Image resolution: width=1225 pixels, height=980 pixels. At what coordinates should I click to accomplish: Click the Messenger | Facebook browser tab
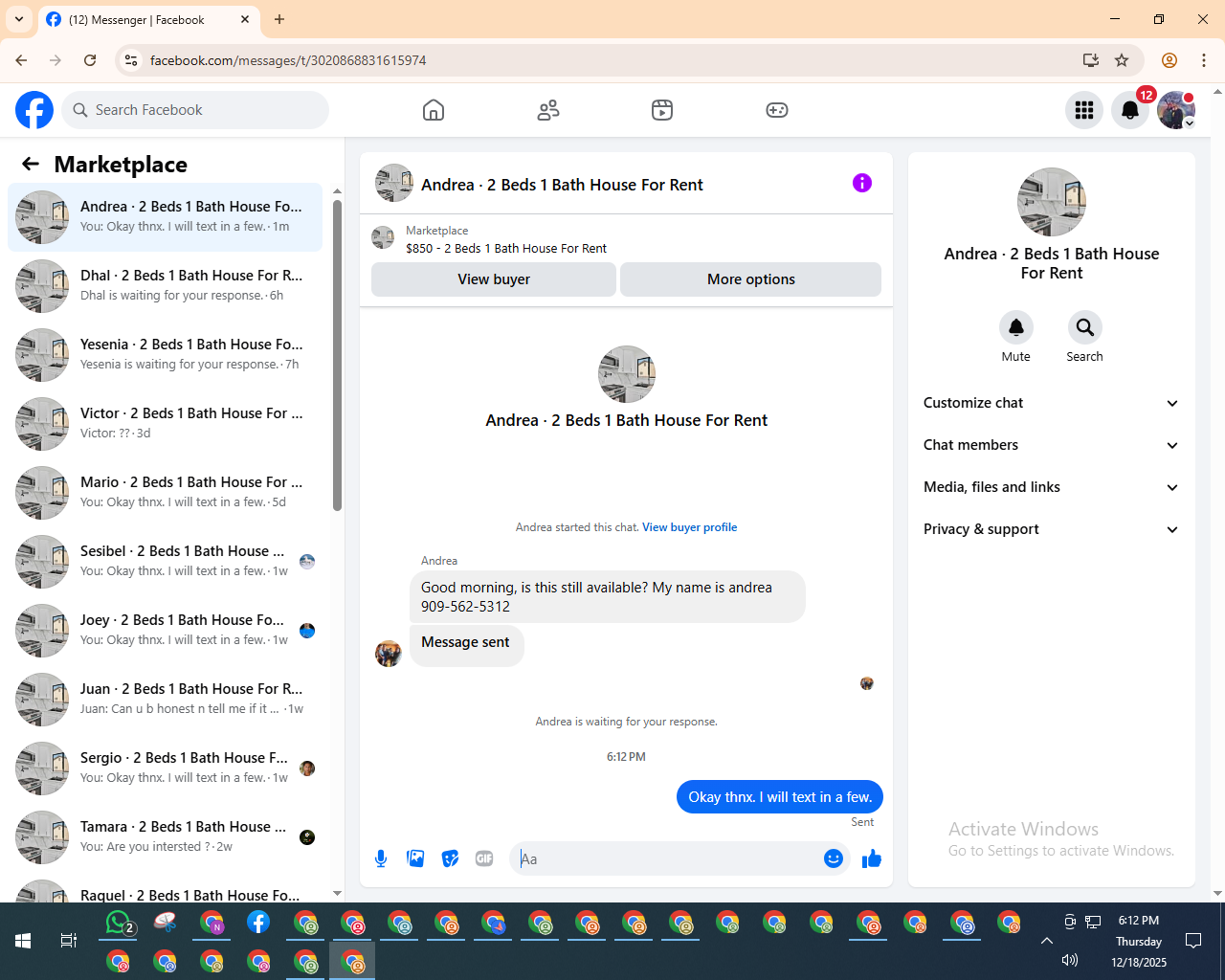coord(148,19)
